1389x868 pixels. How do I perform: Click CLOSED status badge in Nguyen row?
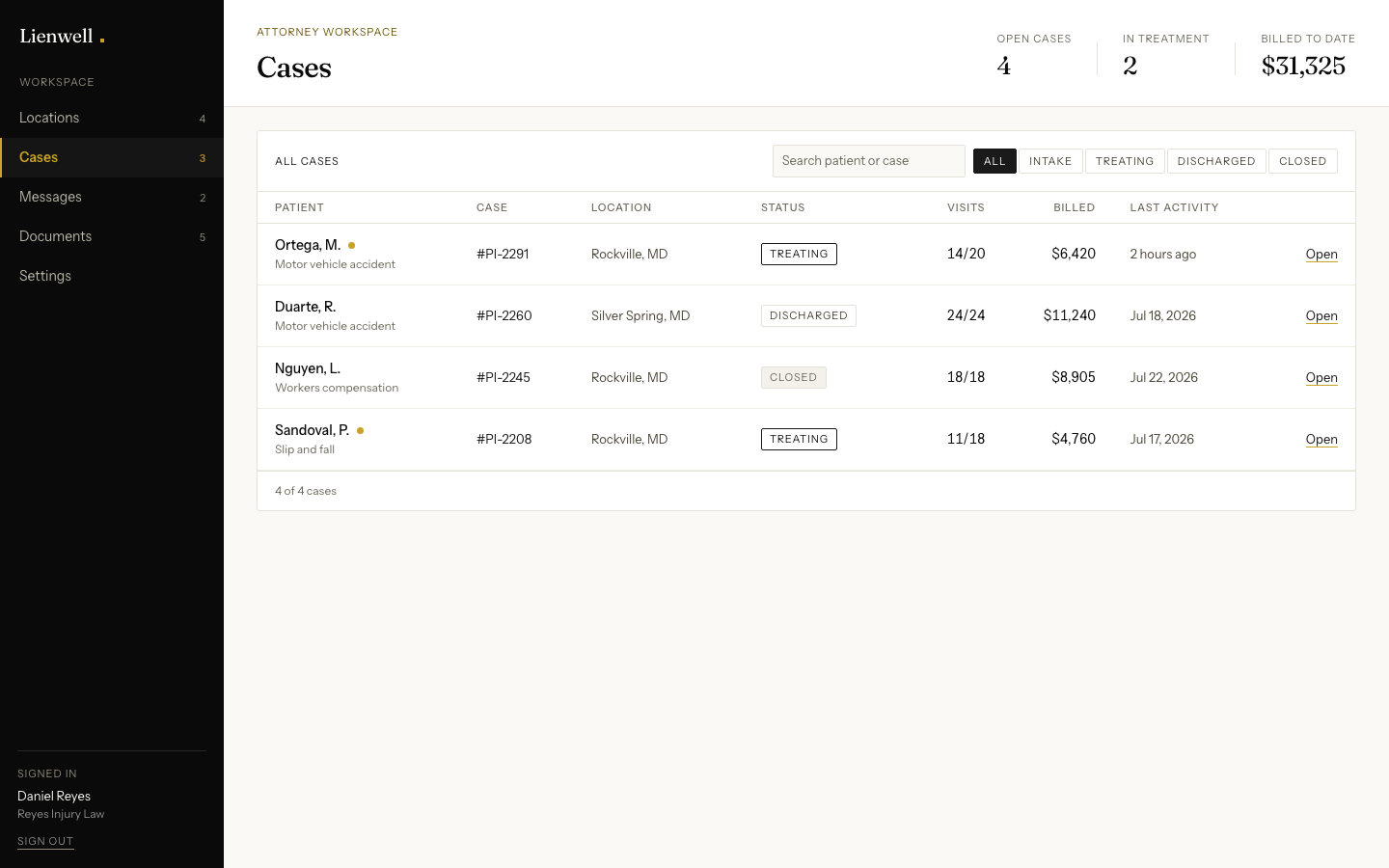(794, 378)
